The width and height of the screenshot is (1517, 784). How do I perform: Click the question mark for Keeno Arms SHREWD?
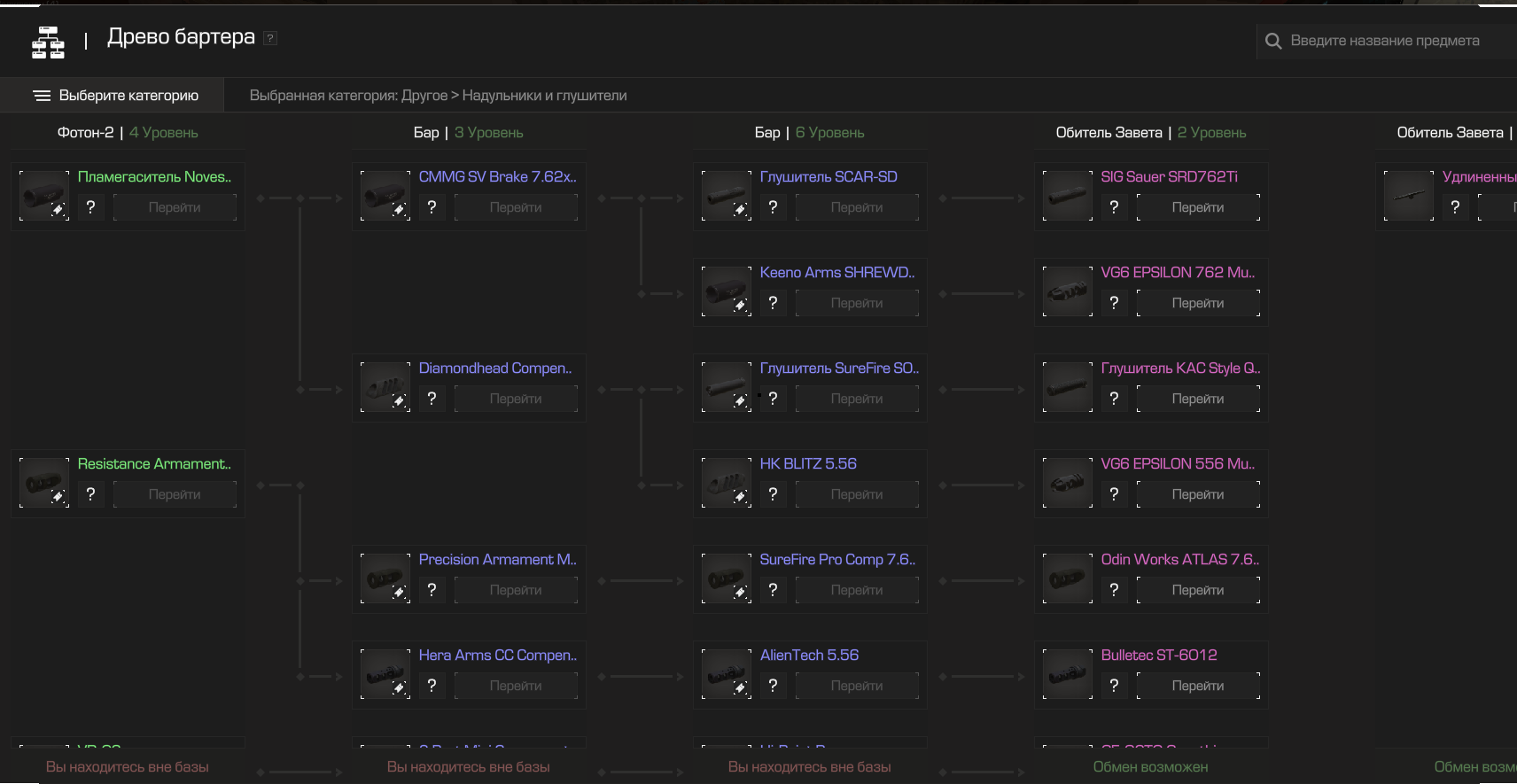(x=773, y=303)
